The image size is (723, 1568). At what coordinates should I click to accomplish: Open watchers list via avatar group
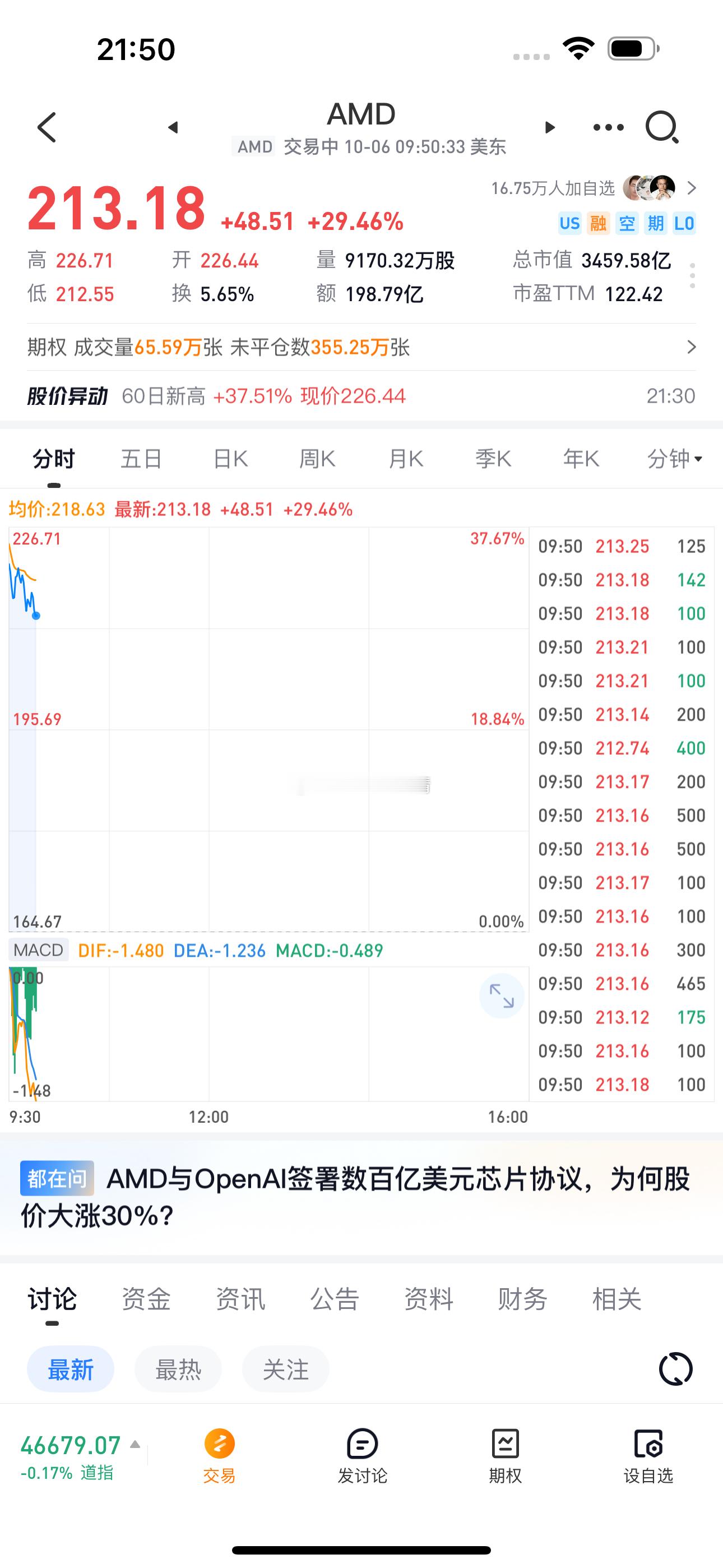point(650,188)
